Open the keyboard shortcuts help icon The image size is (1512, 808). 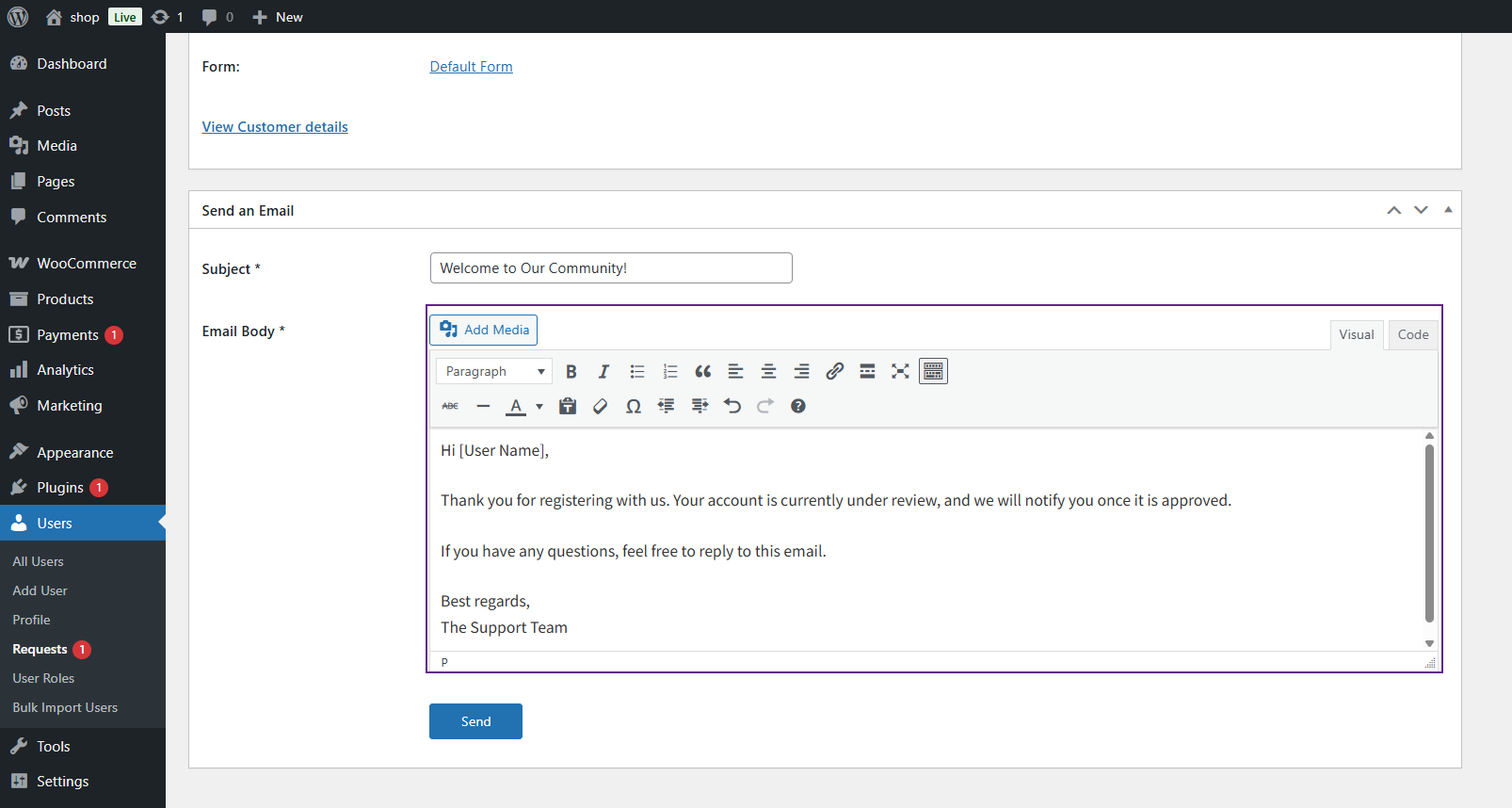[x=798, y=407]
